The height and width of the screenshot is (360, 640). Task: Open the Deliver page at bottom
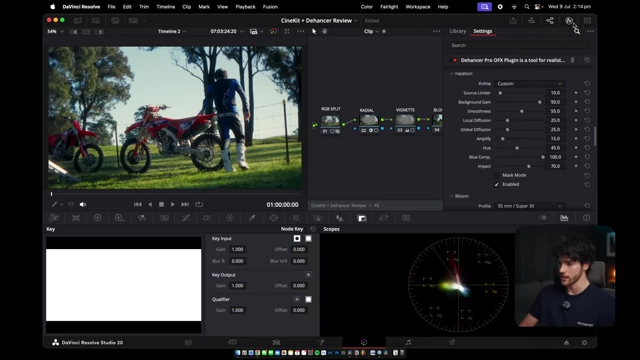pyautogui.click(x=451, y=342)
